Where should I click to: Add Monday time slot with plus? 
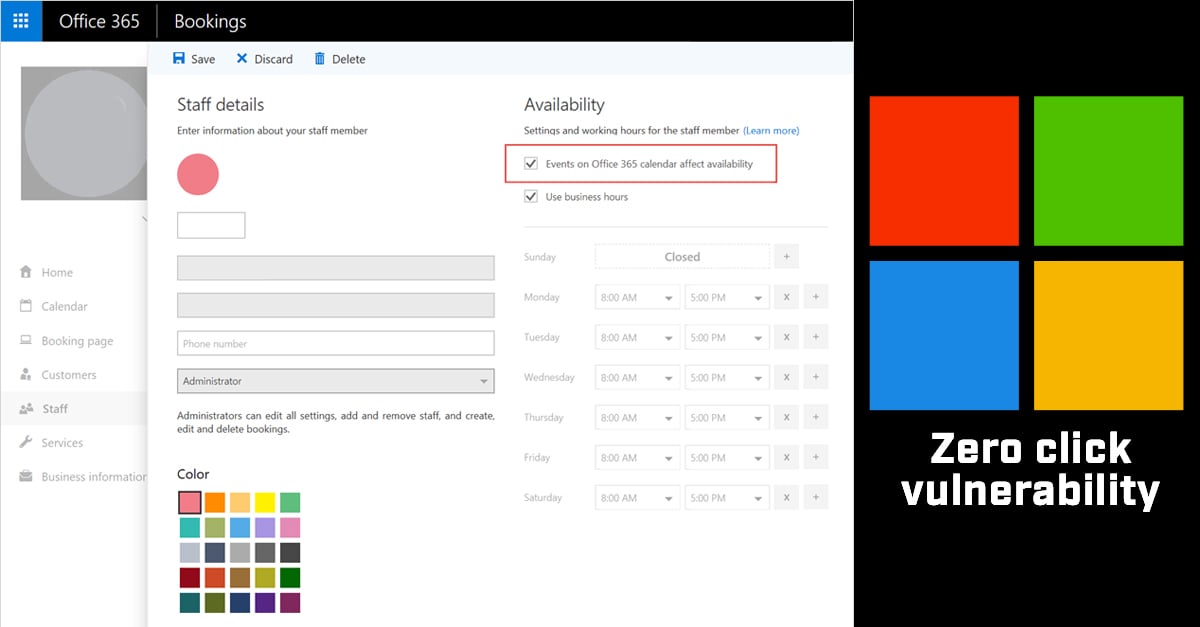pos(816,297)
